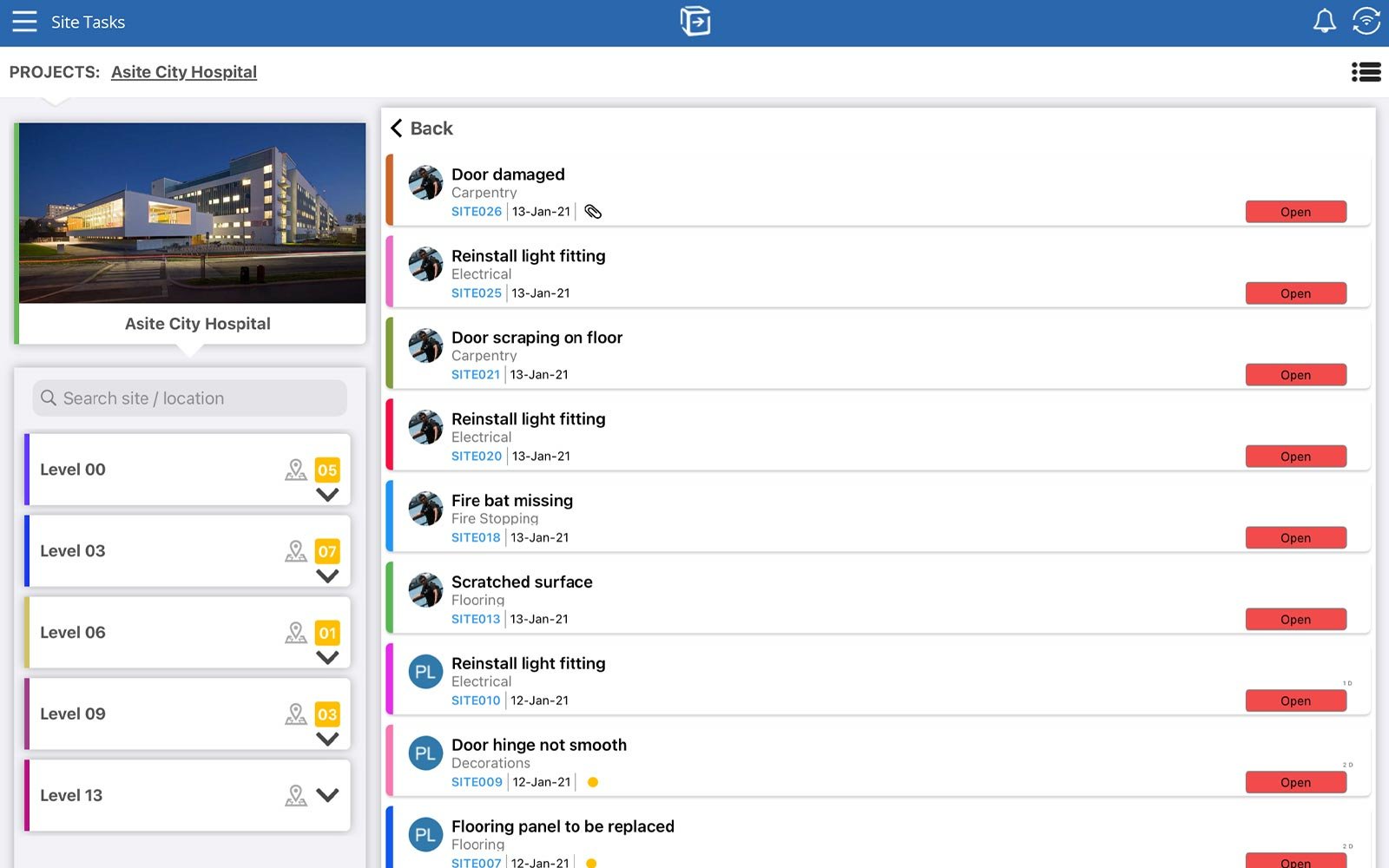Screen dimensions: 1389x868
Task: Click avatar on Fire bat missing
Action: 425,510
